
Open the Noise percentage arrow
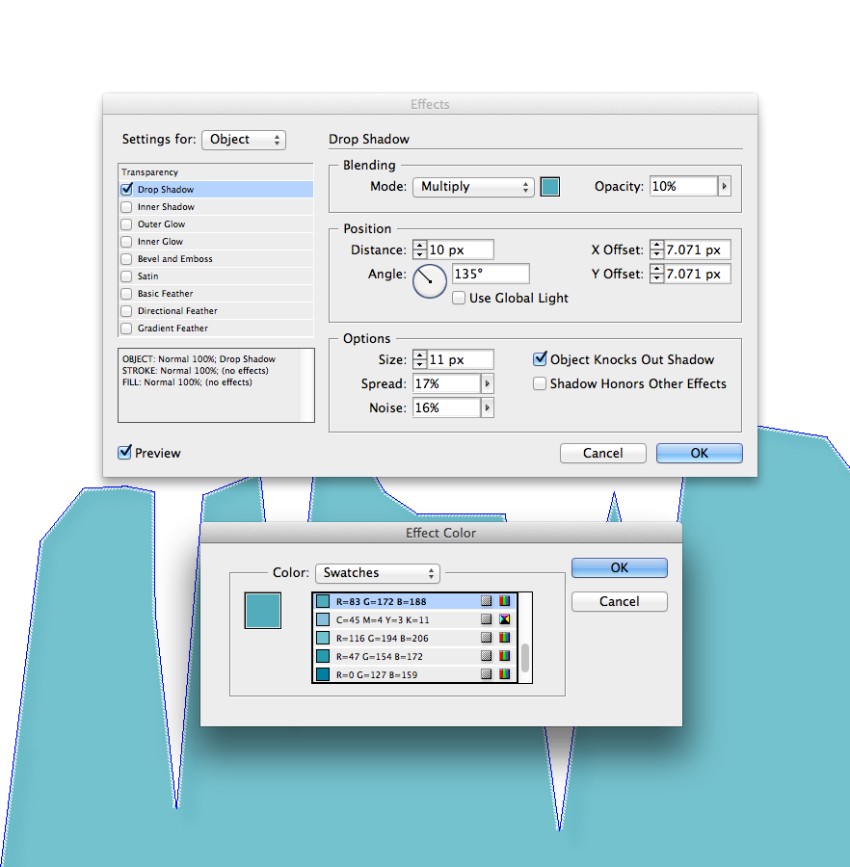click(x=487, y=408)
